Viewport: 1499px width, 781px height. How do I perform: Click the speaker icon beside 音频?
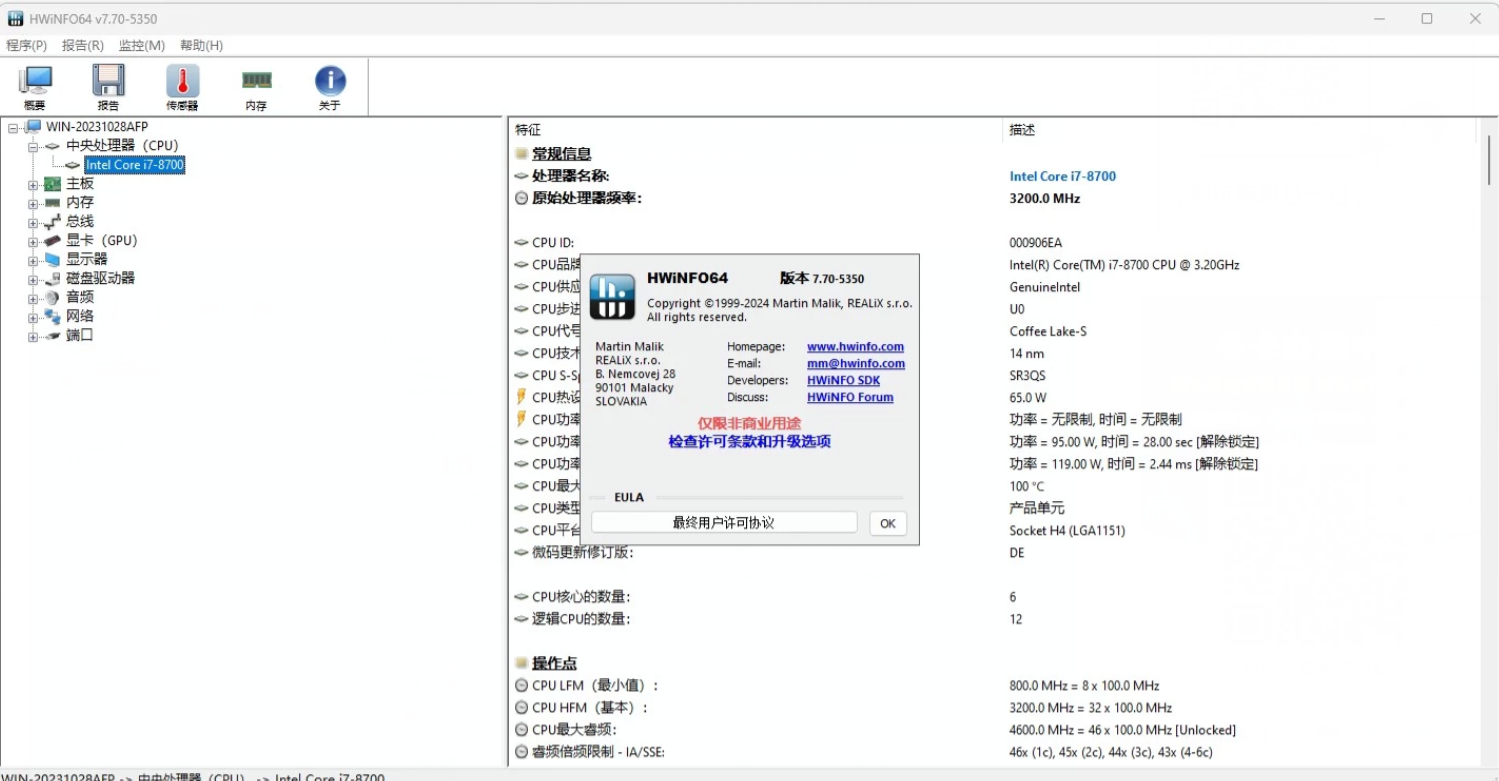pyautogui.click(x=53, y=298)
